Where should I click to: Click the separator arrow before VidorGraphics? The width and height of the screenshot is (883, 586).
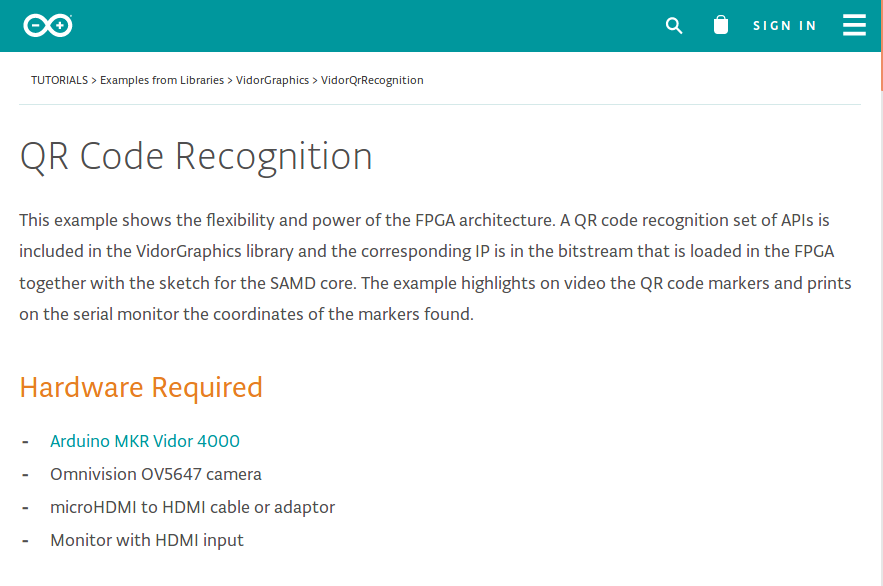230,80
